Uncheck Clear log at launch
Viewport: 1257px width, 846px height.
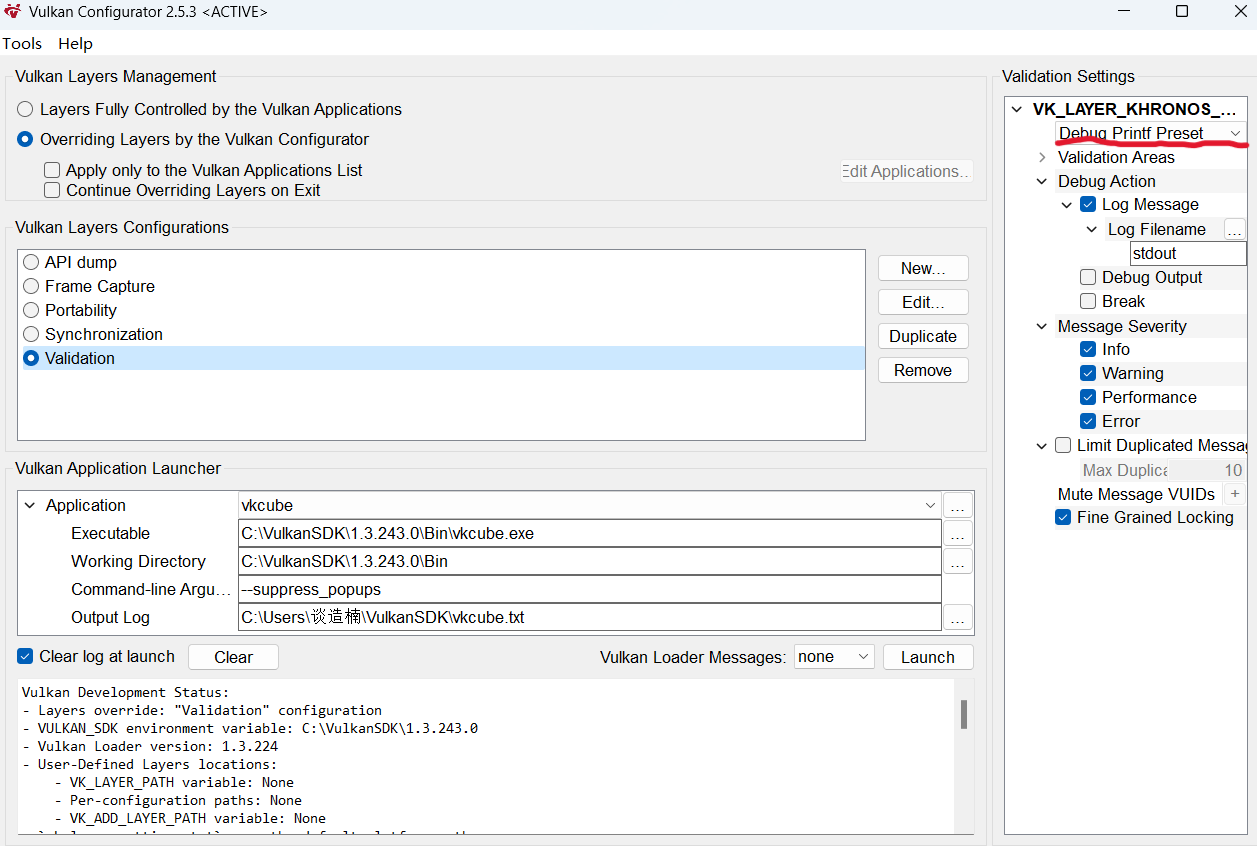(26, 656)
